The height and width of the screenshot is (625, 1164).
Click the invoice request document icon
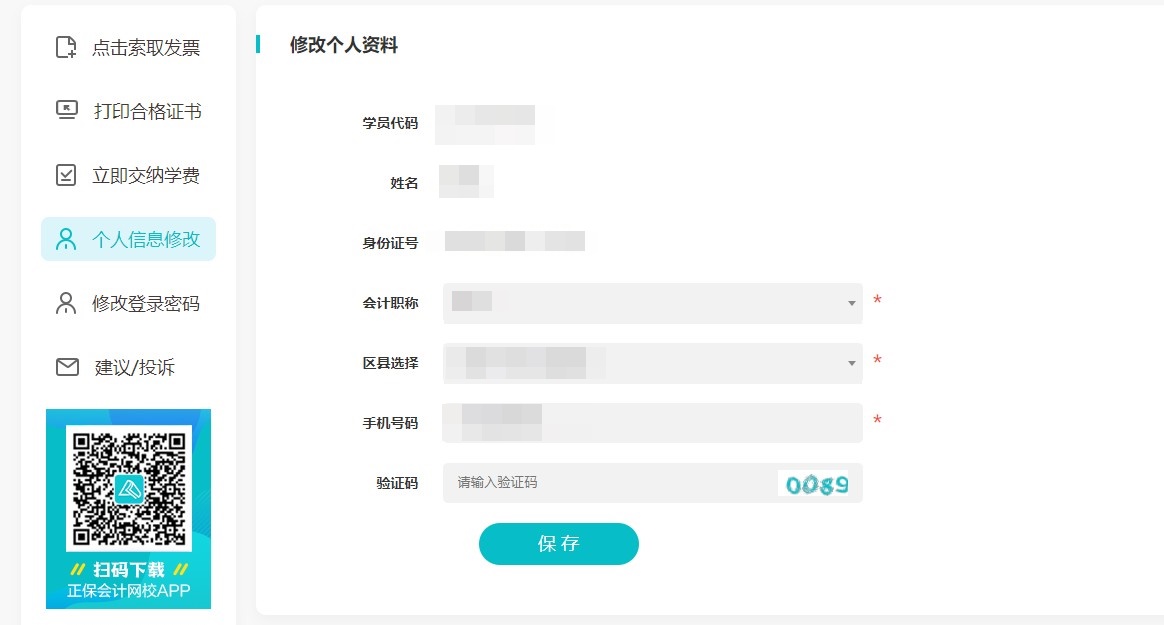coord(66,47)
